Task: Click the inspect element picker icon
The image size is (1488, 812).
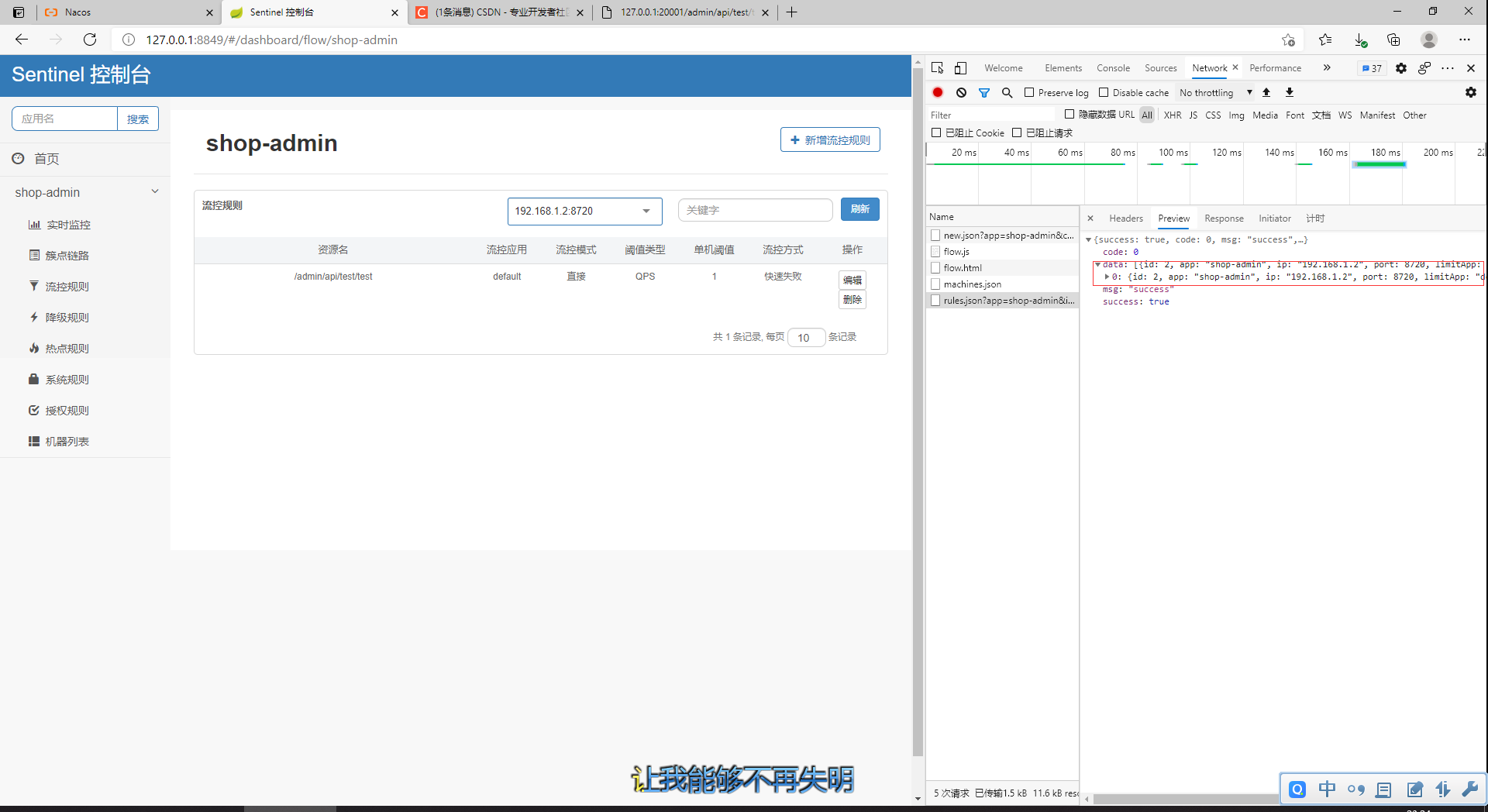Action: [x=937, y=68]
